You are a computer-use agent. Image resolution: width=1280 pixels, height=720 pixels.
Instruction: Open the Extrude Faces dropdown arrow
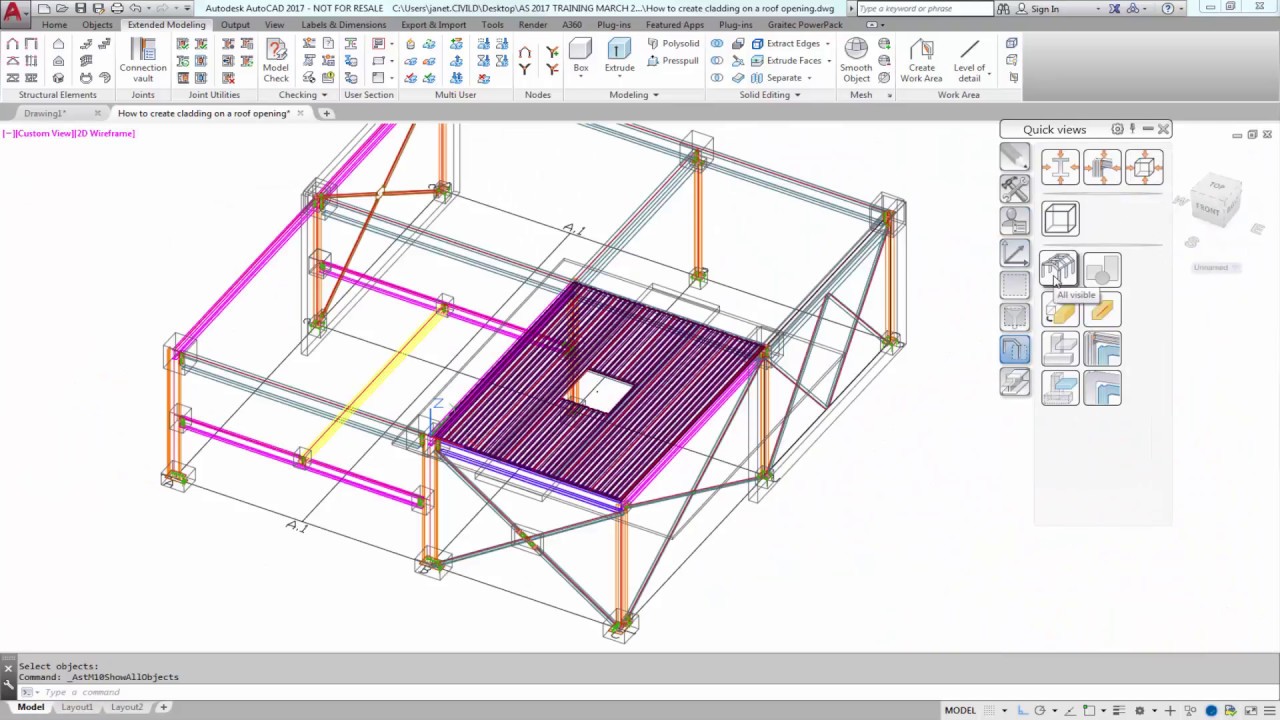coord(829,61)
